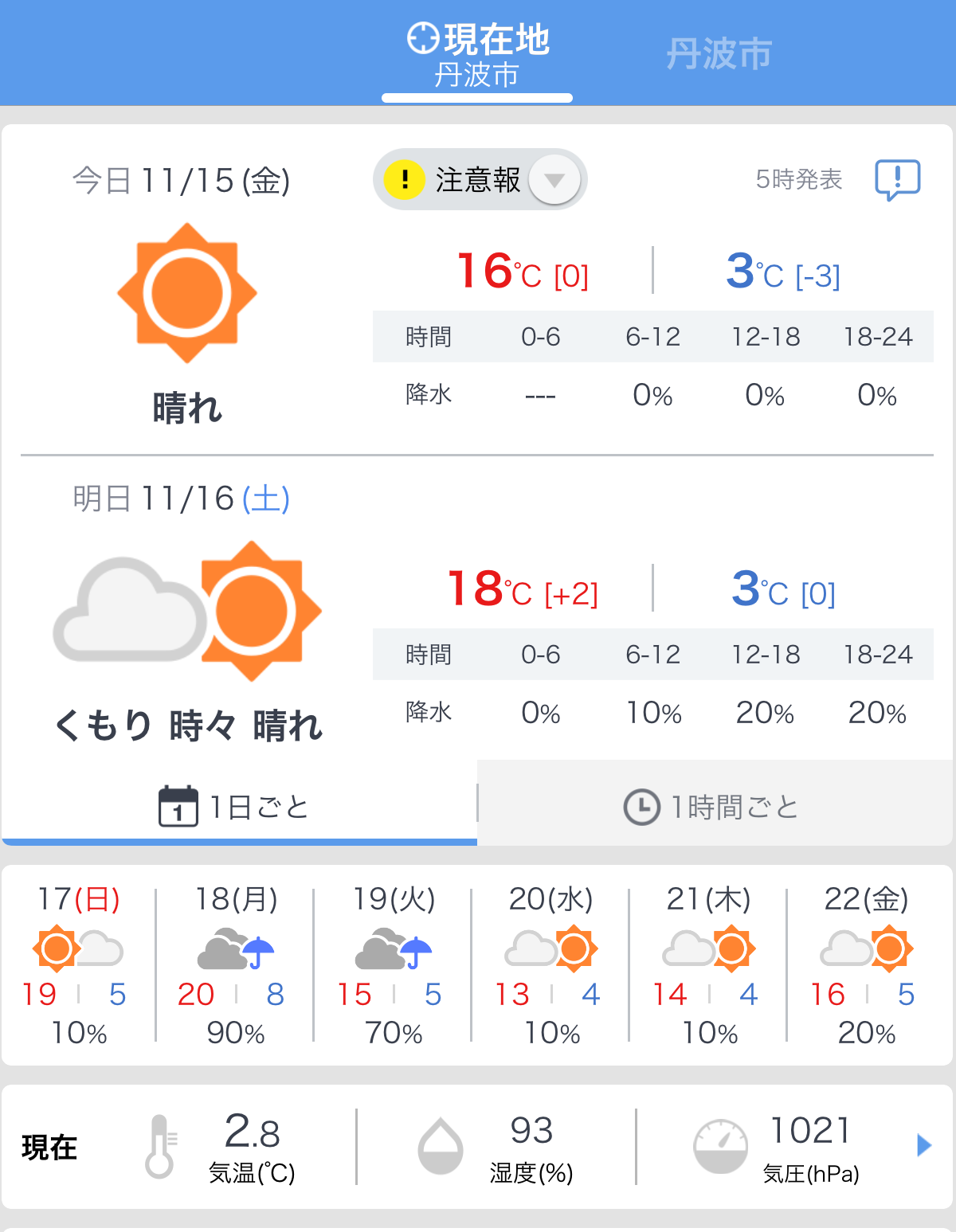Tap the clock icon for hourly view
The height and width of the screenshot is (1232, 956).
pos(641,807)
